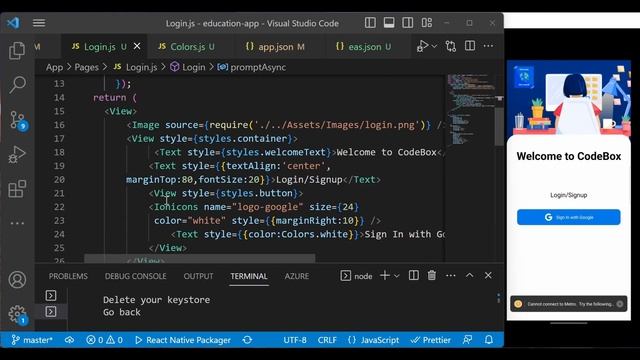Click the packager refresh icon in status bar

[x=247, y=340]
